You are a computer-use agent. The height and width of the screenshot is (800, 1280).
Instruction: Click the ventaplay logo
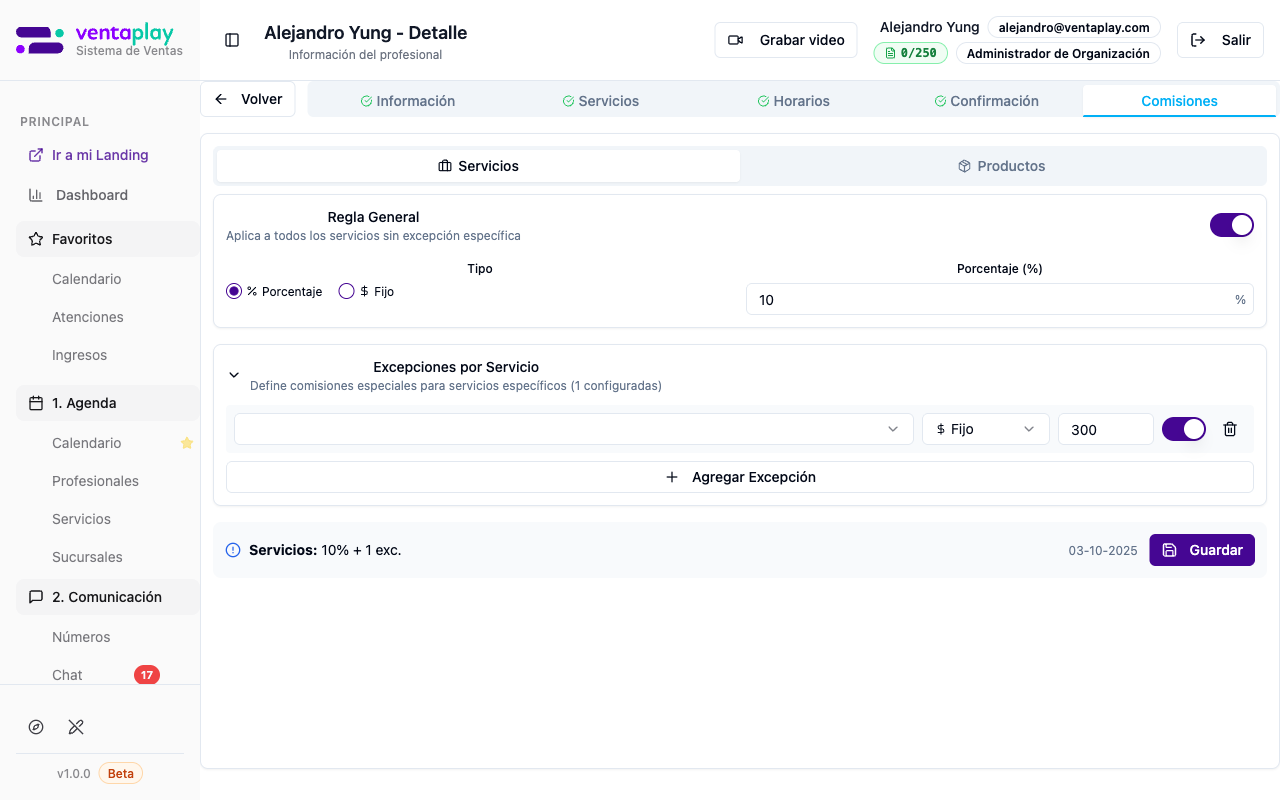pos(100,40)
